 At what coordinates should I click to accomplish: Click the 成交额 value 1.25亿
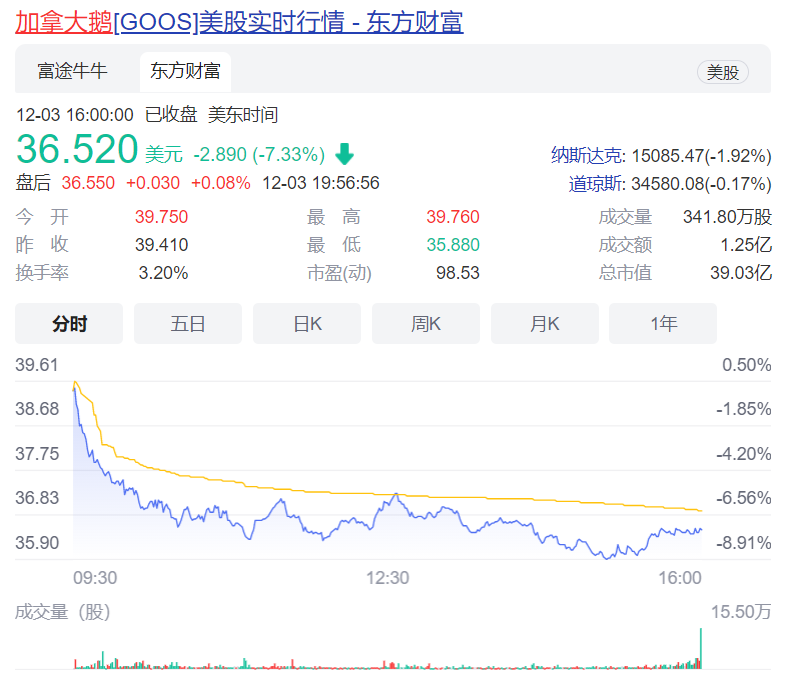[x=746, y=245]
